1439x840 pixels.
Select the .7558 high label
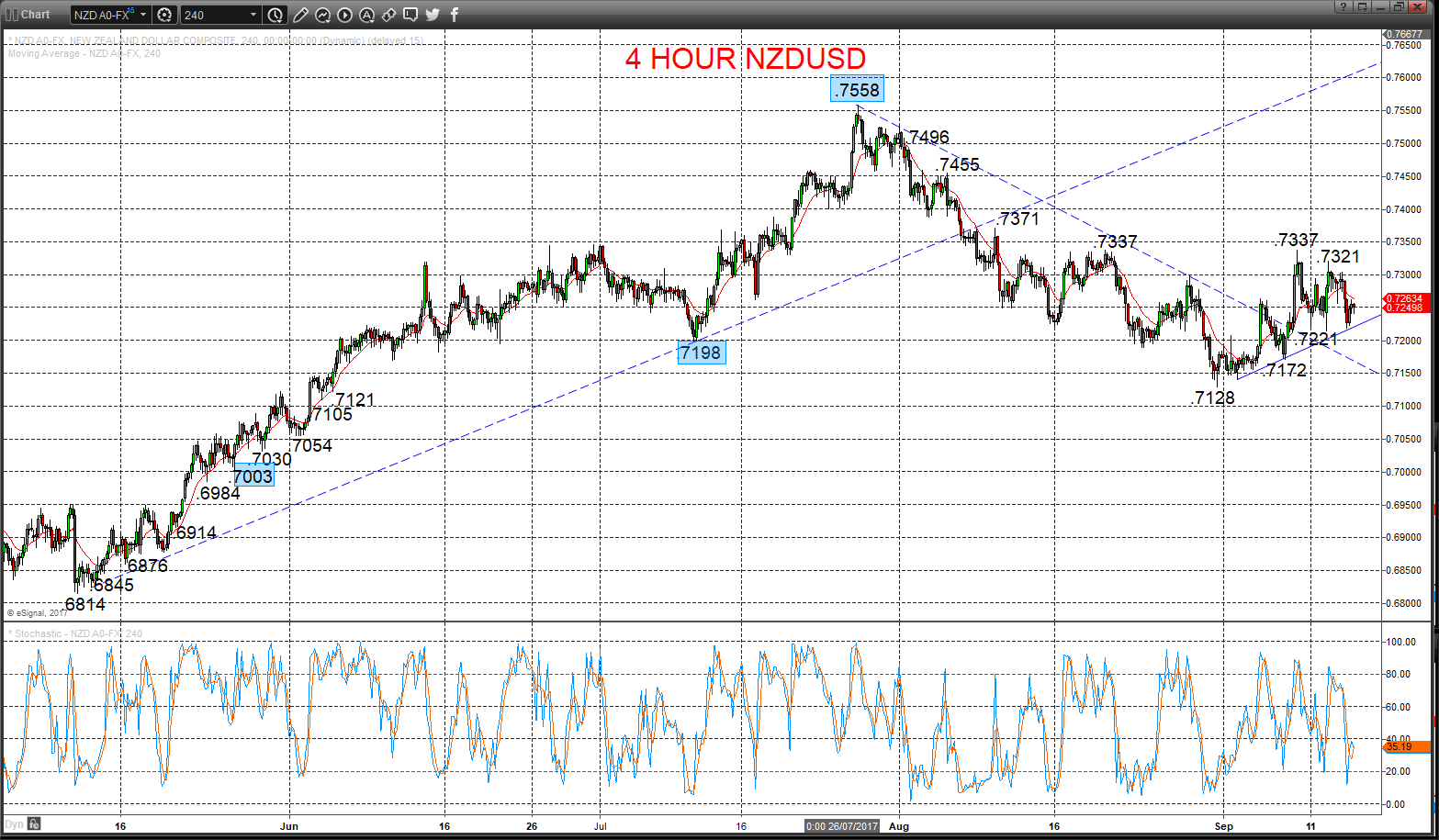[x=857, y=89]
